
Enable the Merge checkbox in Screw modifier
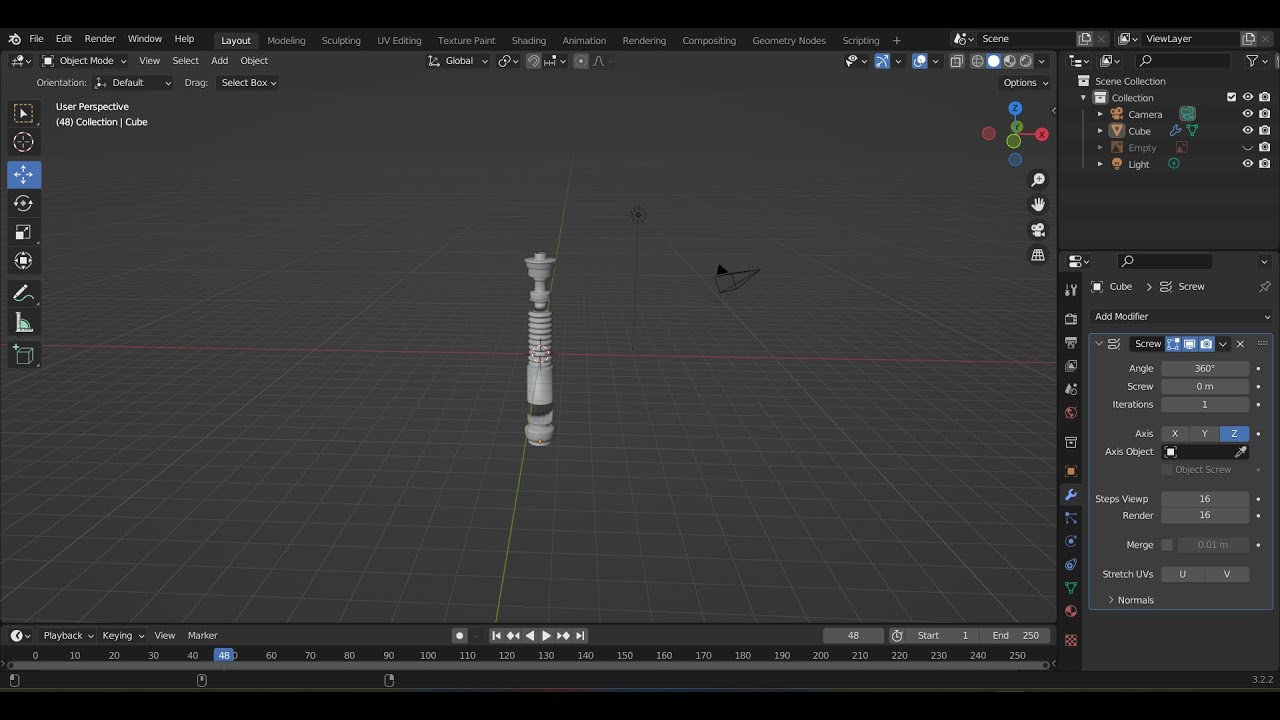[x=1167, y=545]
